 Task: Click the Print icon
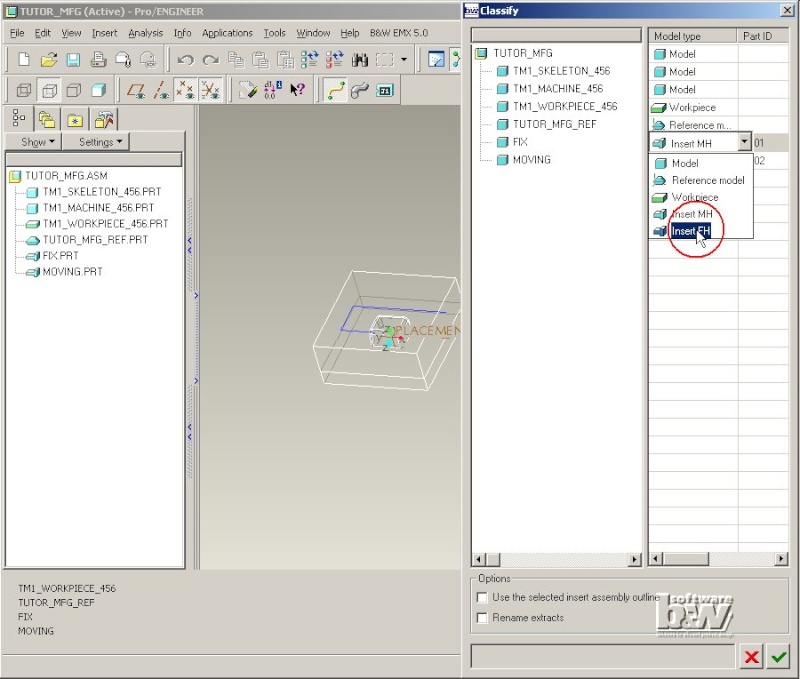coord(98,60)
